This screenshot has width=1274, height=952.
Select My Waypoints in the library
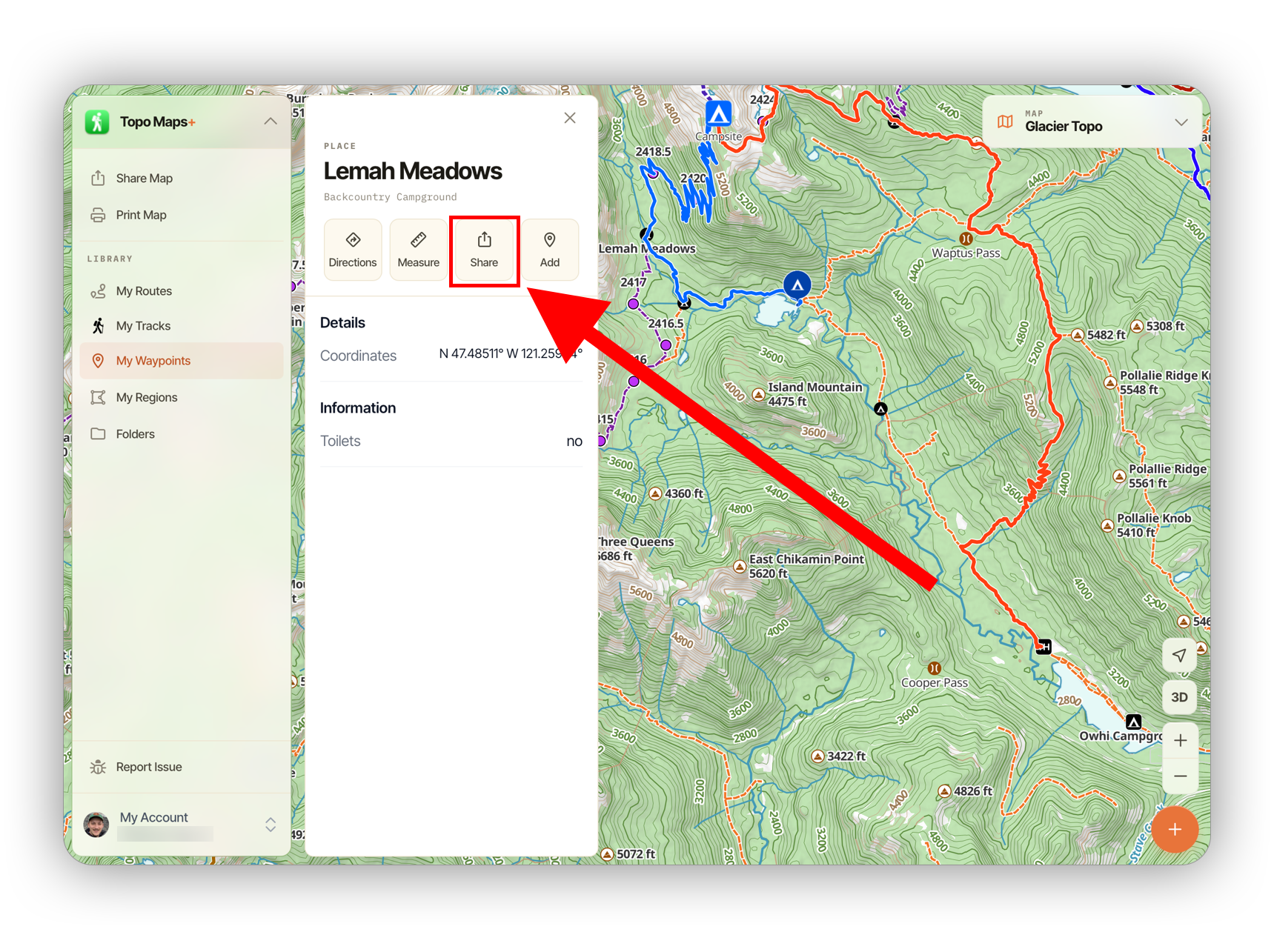(182, 361)
